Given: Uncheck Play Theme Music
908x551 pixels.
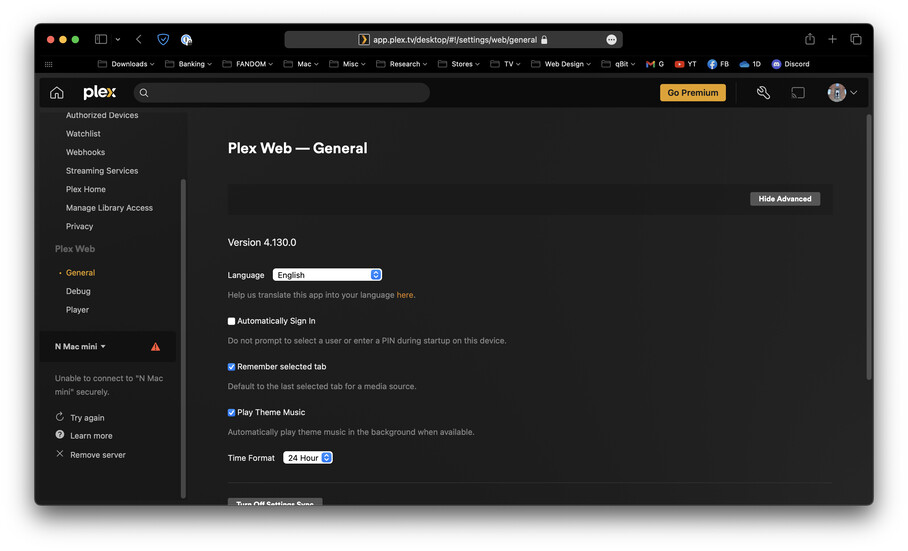Looking at the screenshot, I should click(x=231, y=413).
